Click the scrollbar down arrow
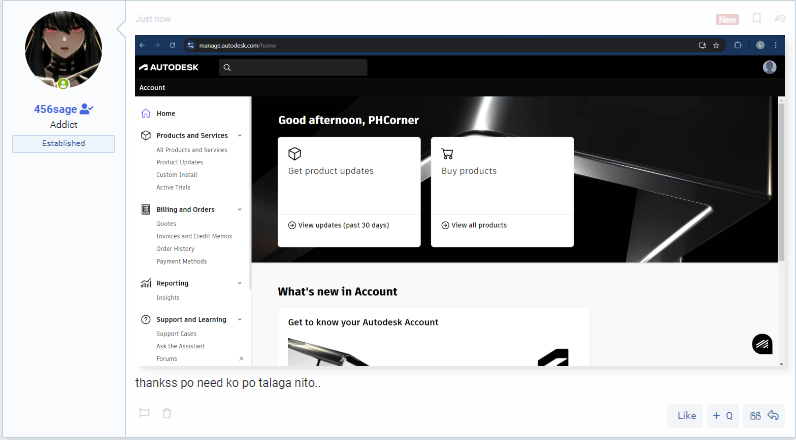This screenshot has height=440, width=796. 781,363
